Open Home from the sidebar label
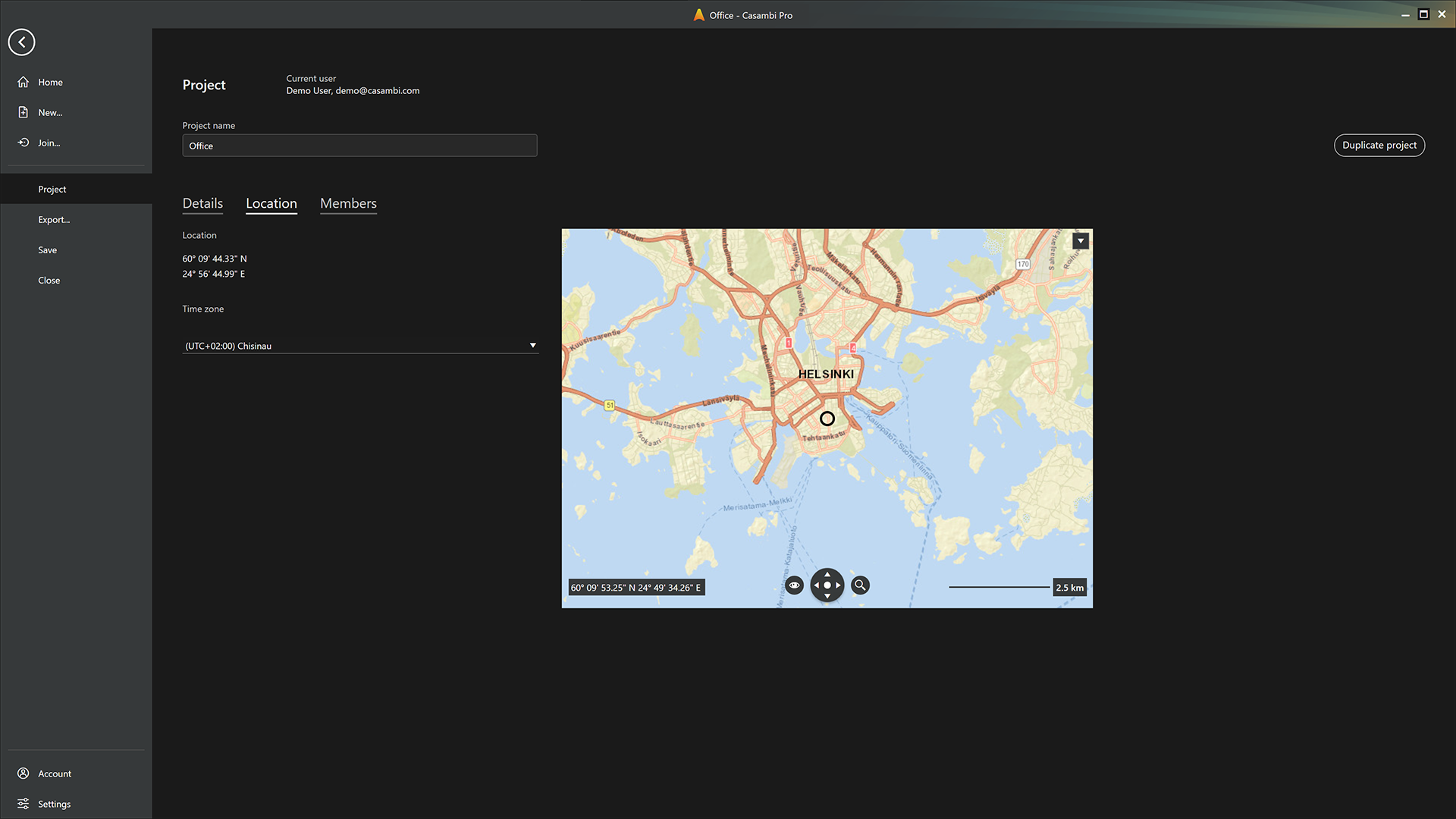 (x=50, y=82)
